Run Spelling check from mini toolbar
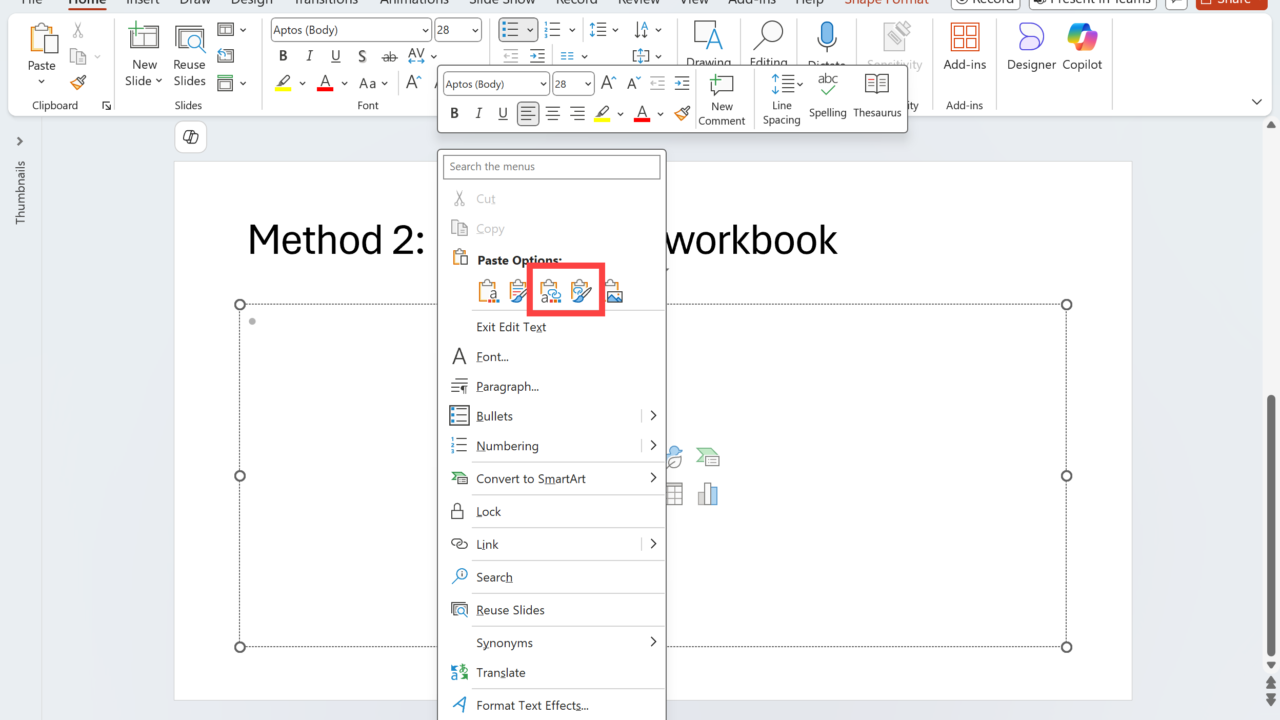This screenshot has height=720, width=1280. 828,97
